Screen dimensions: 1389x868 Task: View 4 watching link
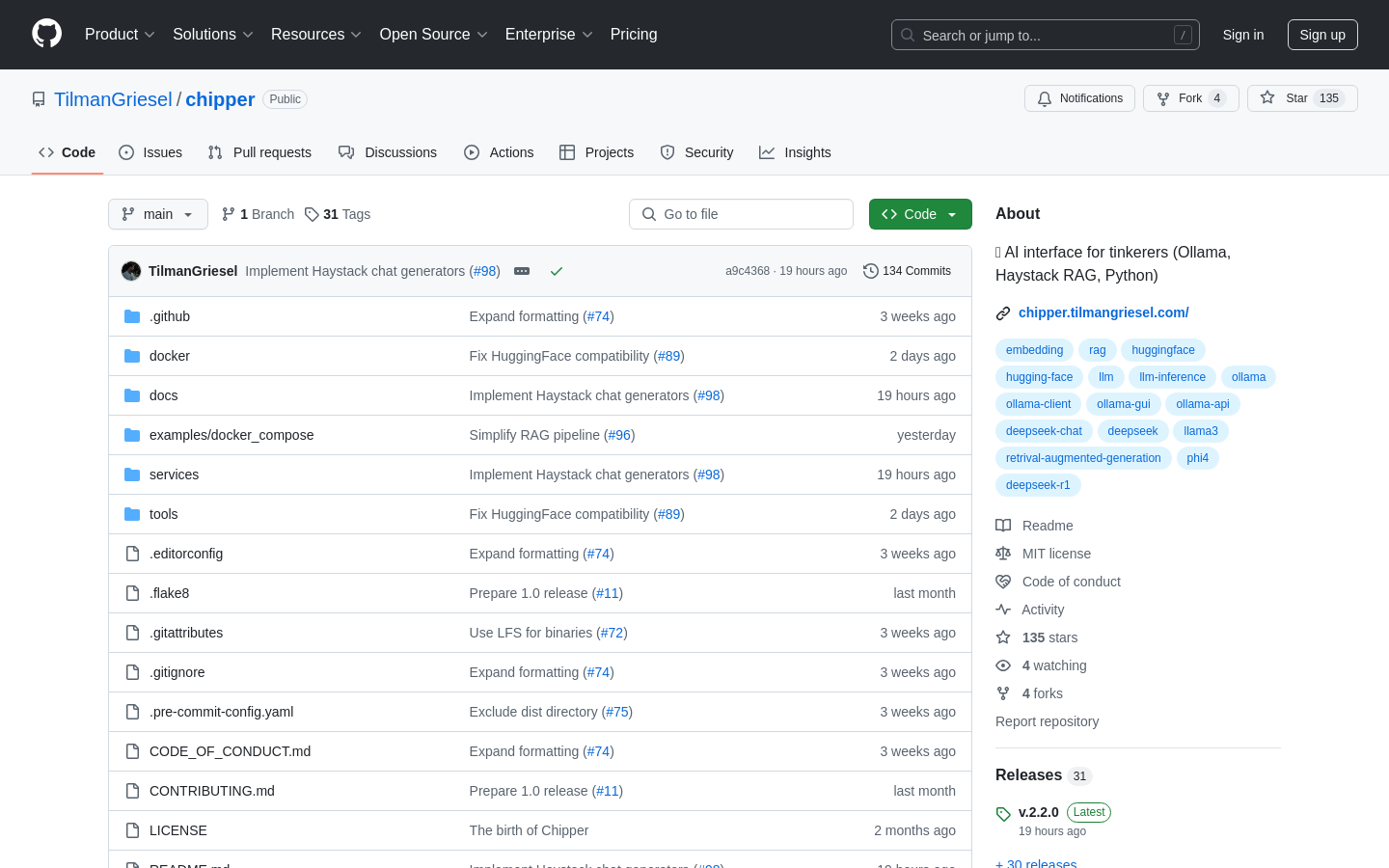click(x=1041, y=665)
